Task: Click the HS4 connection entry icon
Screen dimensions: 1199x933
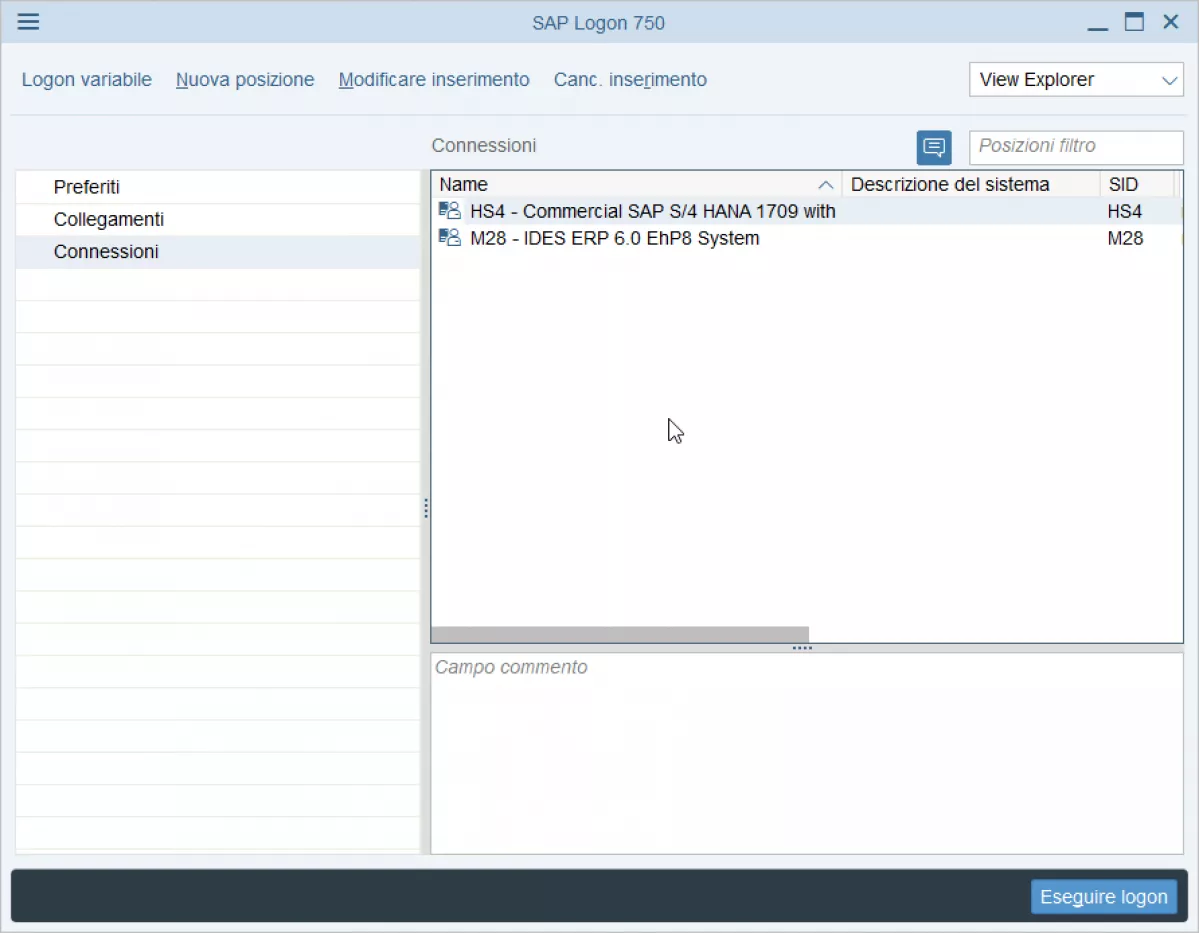Action: 450,210
